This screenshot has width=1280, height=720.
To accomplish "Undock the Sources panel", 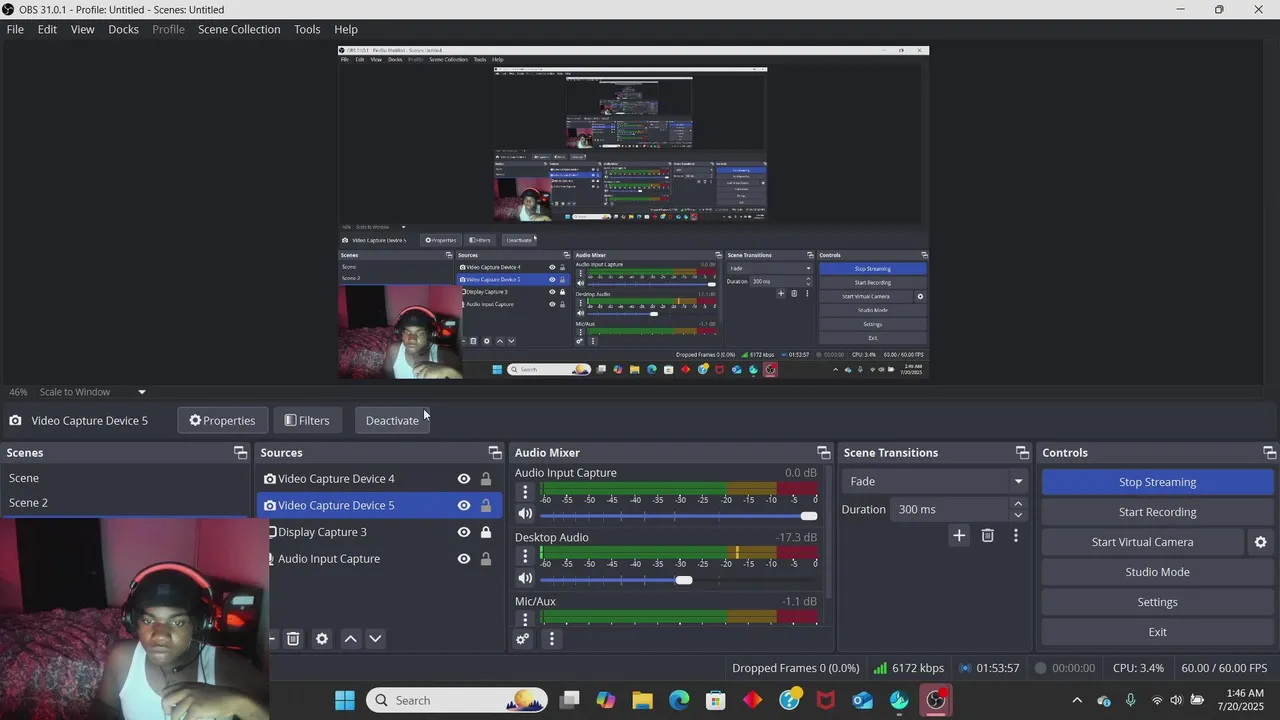I will tap(495, 453).
